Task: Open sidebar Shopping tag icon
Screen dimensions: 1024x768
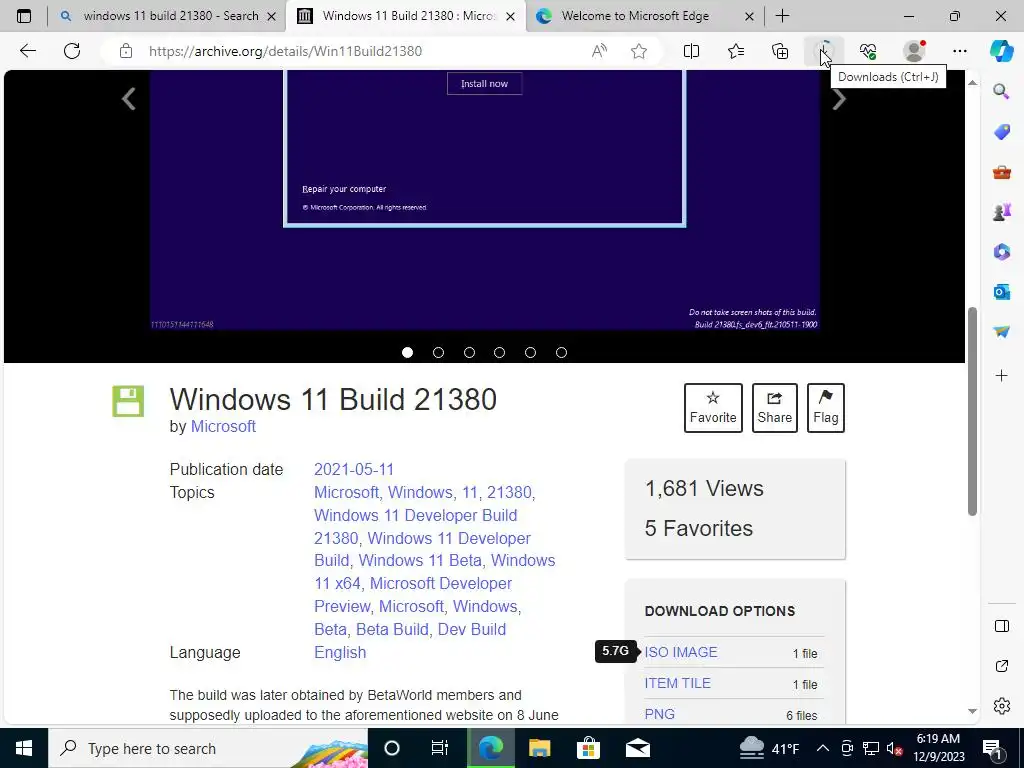Action: [x=1001, y=132]
